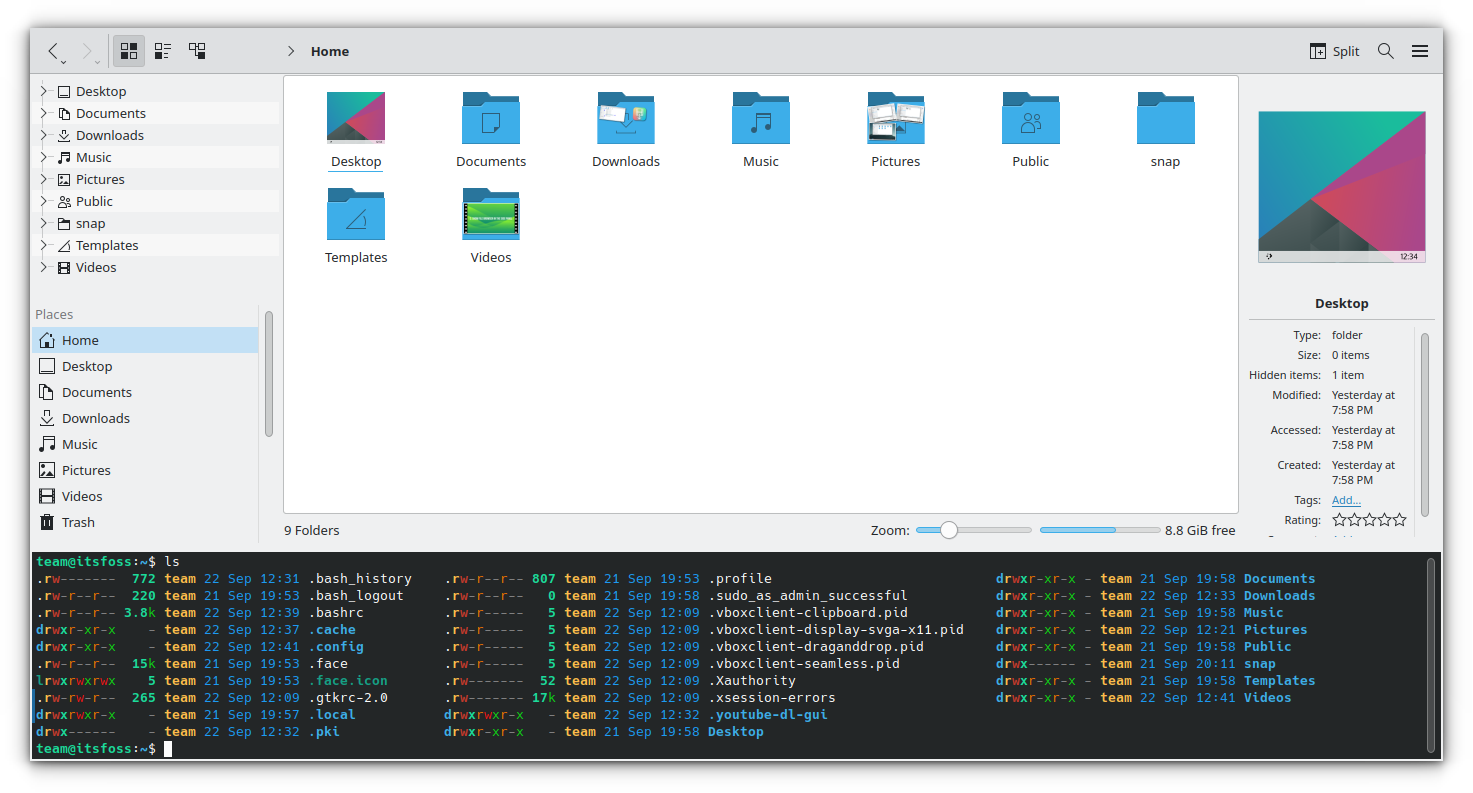Select the Compact view mode icon
The image size is (1473, 793).
[x=163, y=50]
